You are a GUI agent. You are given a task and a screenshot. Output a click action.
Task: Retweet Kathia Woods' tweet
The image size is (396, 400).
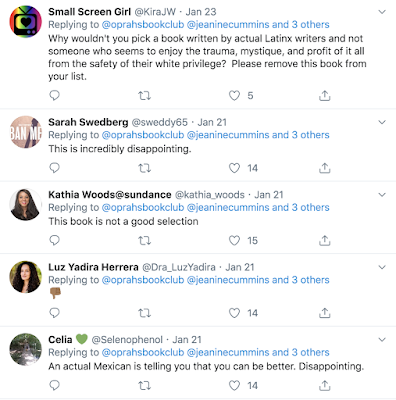click(144, 241)
